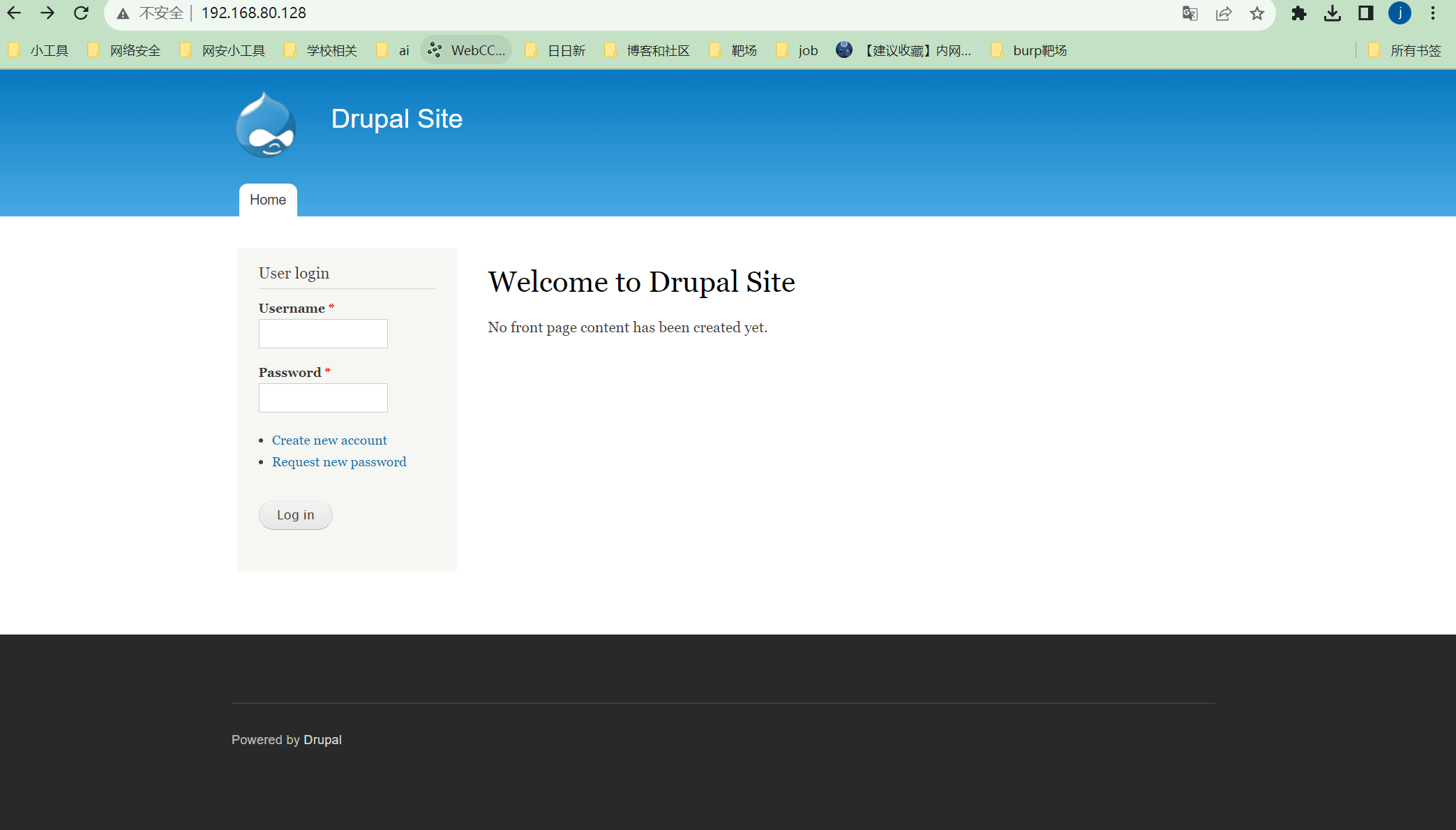
Task: Share this page via share icon
Action: [x=1224, y=13]
